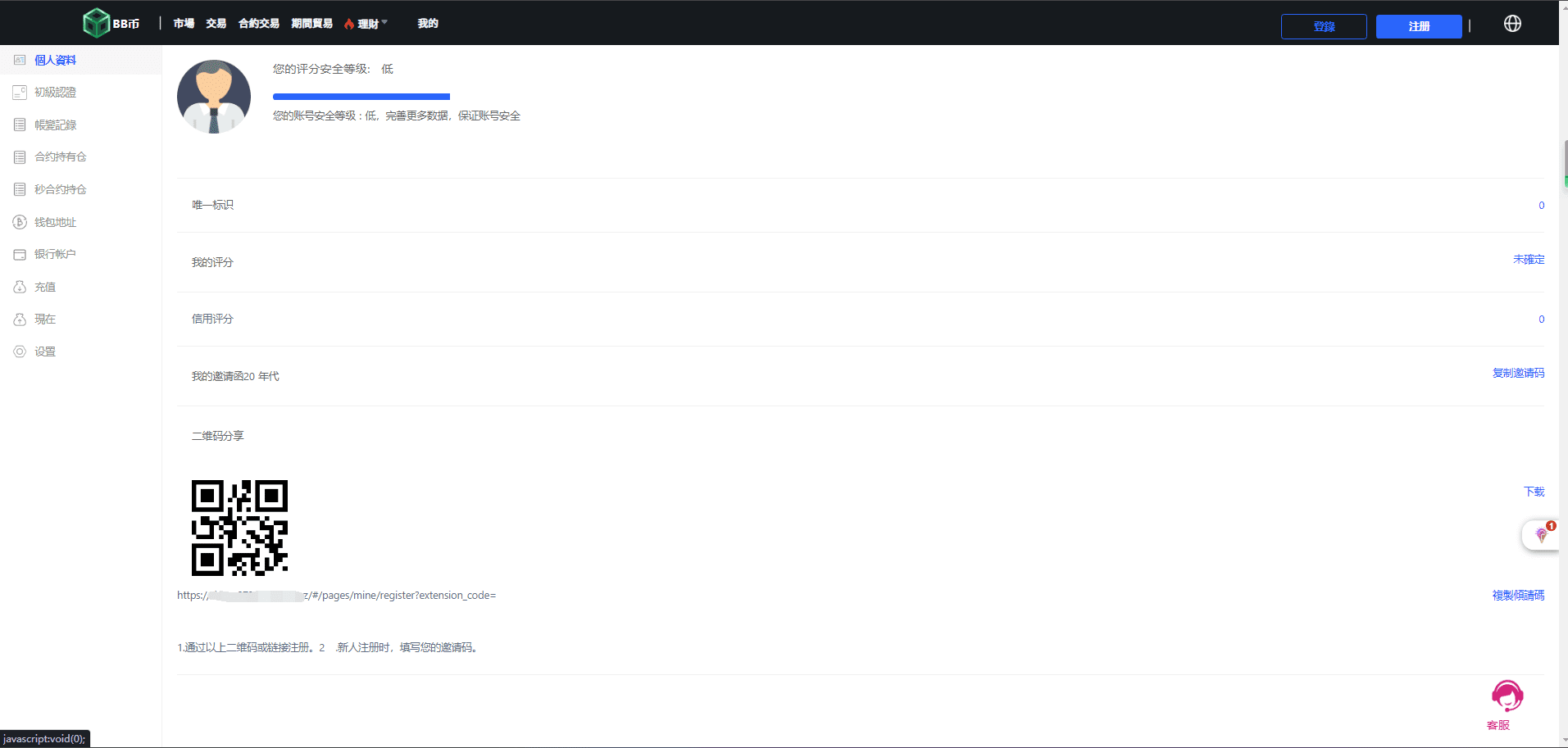Screen dimensions: 1568x748
Task: Click the 初级认证 verification icon in sidebar
Action: [20, 93]
